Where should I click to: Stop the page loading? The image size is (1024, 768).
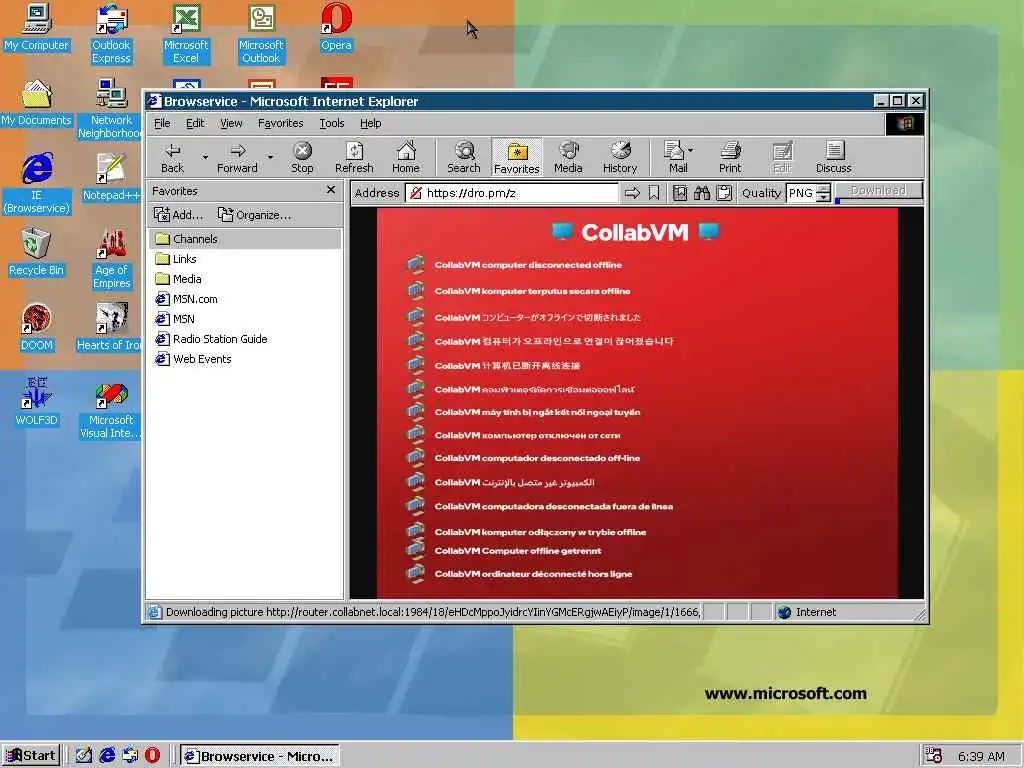(302, 157)
